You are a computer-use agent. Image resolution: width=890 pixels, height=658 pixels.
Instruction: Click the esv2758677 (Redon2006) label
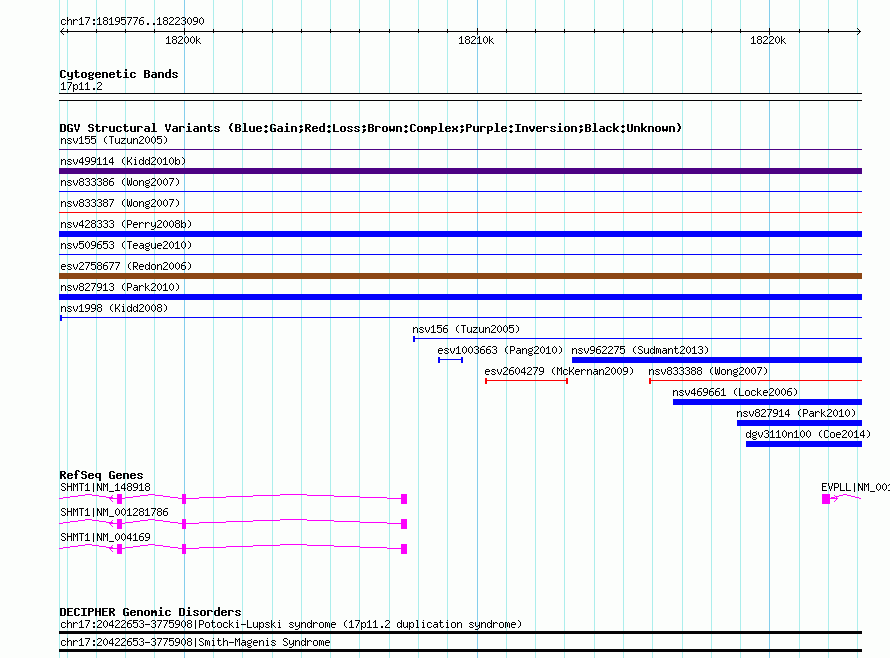[126, 266]
